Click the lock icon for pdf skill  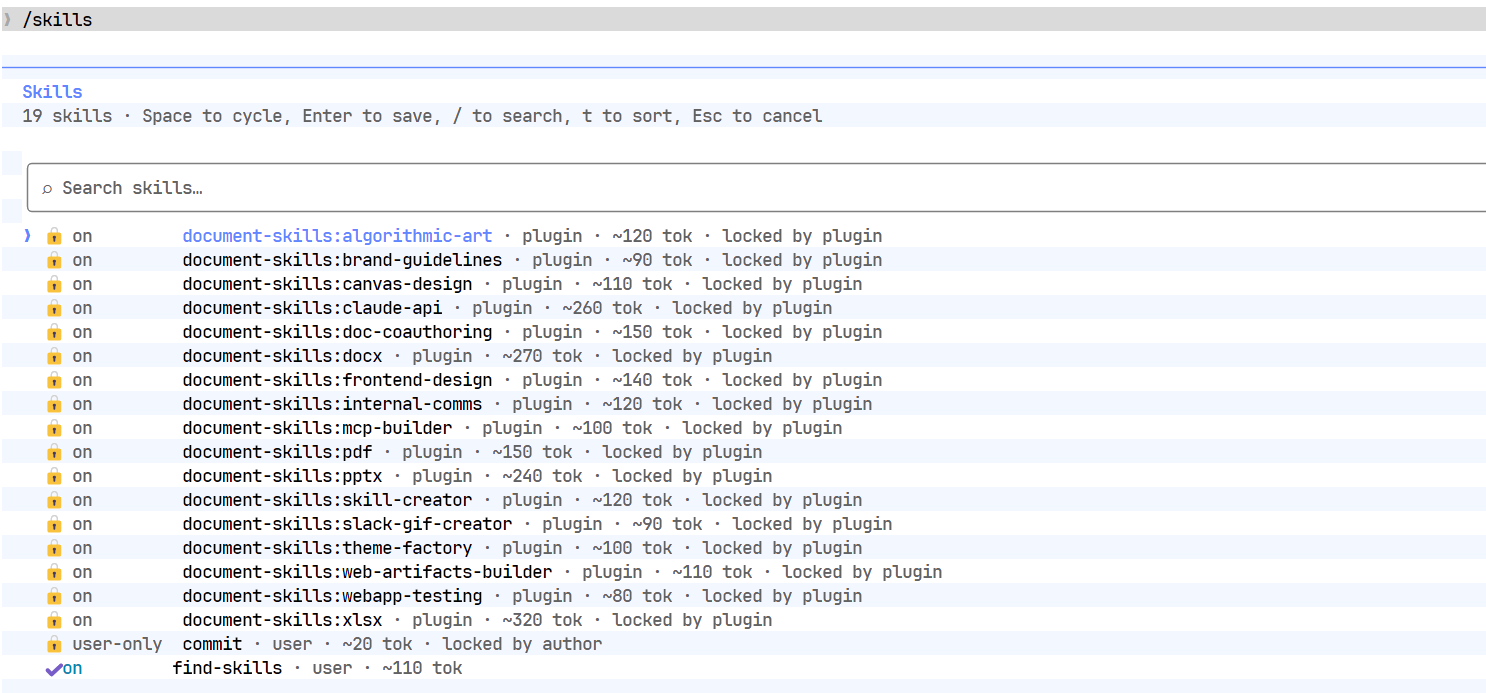(x=54, y=452)
